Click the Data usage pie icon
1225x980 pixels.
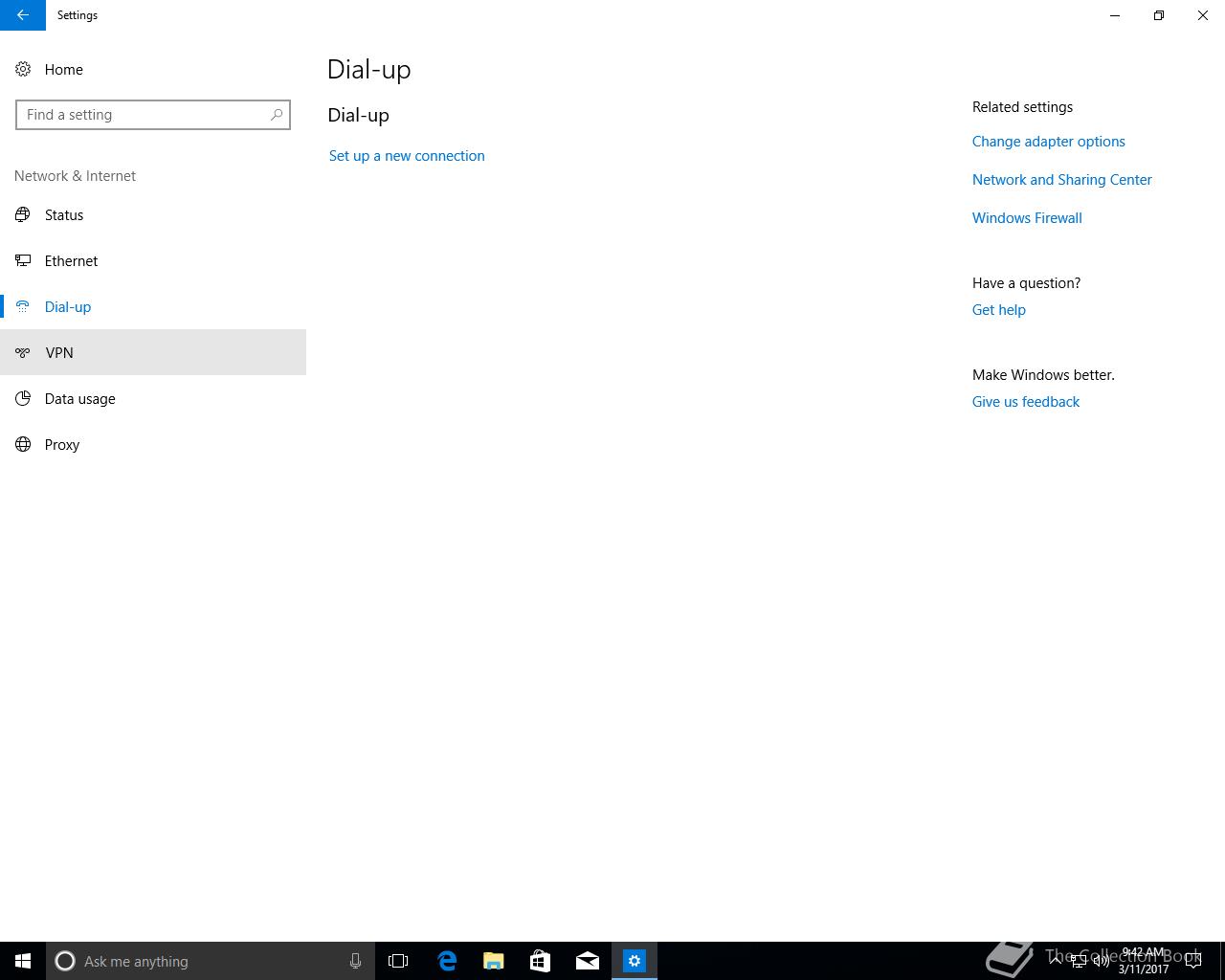click(23, 398)
